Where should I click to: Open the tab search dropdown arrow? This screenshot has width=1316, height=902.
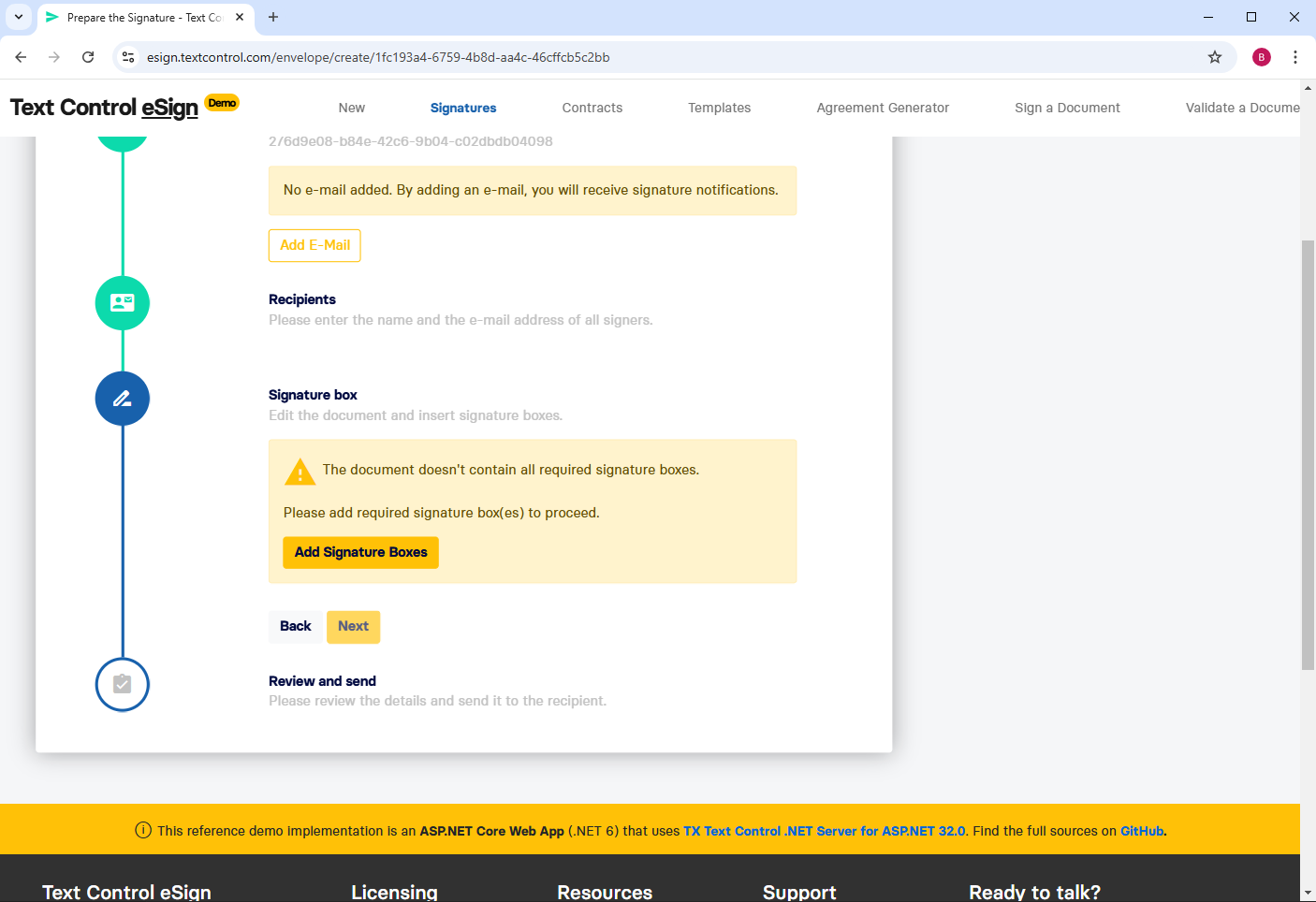click(x=19, y=17)
